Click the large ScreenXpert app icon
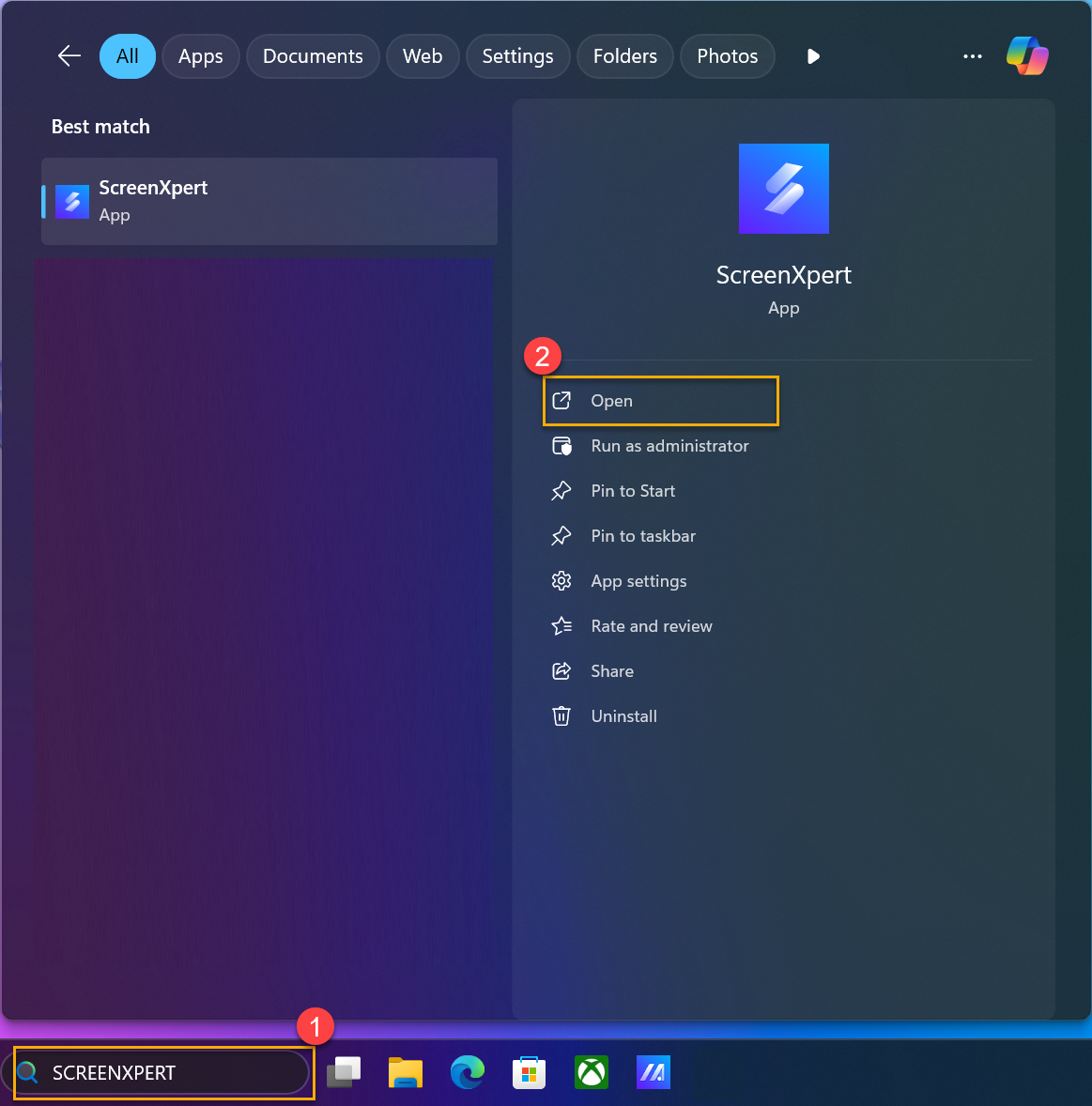The width and height of the screenshot is (1092, 1106). coord(784,189)
